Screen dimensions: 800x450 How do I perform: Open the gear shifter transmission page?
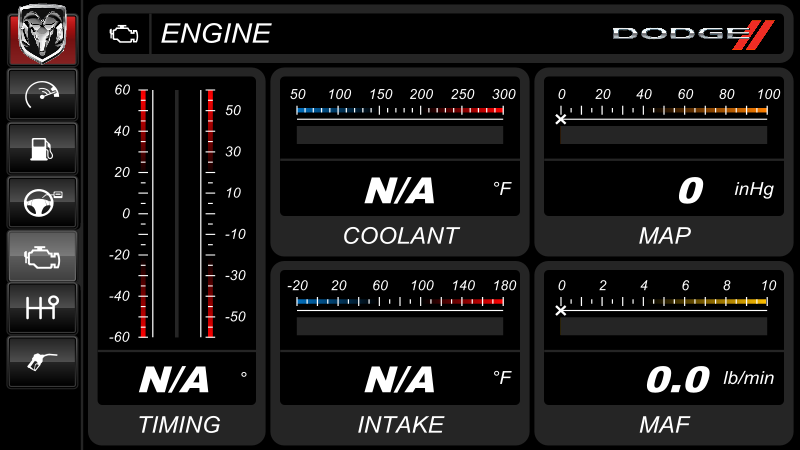coord(42,309)
